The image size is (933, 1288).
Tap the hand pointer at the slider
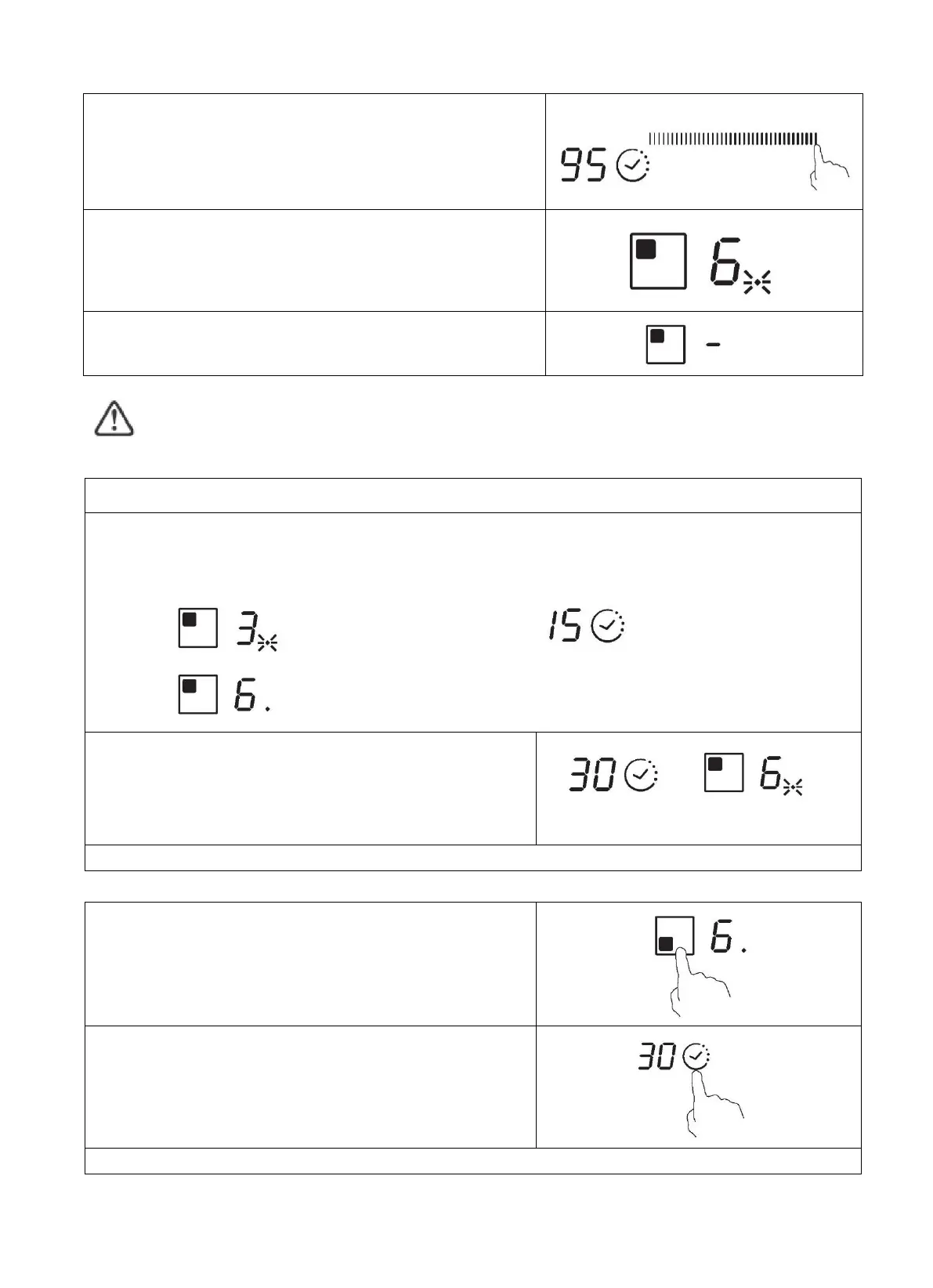pos(827,166)
